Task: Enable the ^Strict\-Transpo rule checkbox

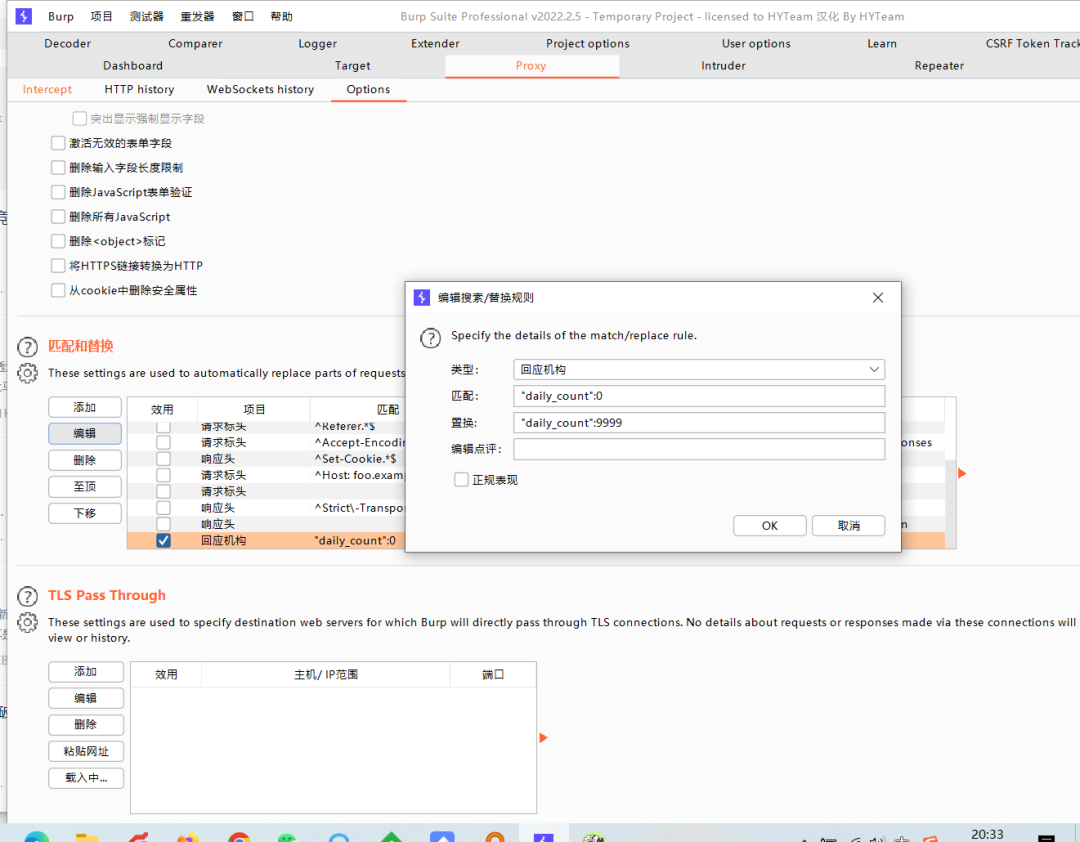Action: pos(163,508)
